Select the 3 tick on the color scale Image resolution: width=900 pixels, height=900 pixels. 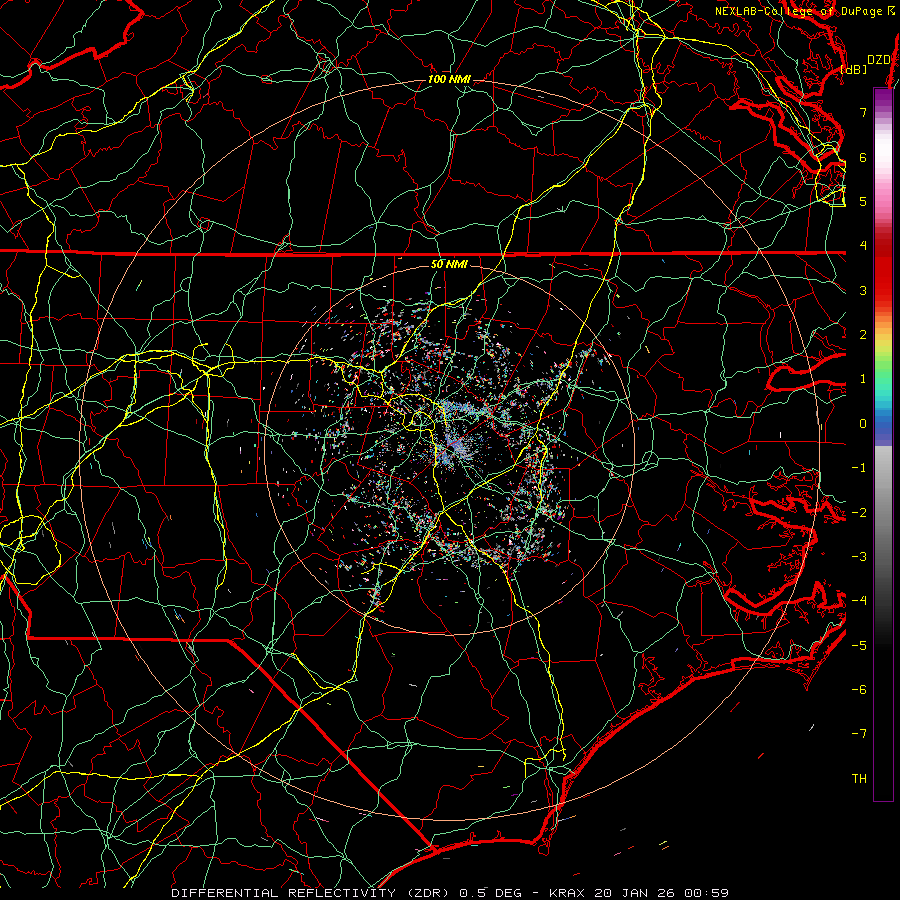(863, 290)
